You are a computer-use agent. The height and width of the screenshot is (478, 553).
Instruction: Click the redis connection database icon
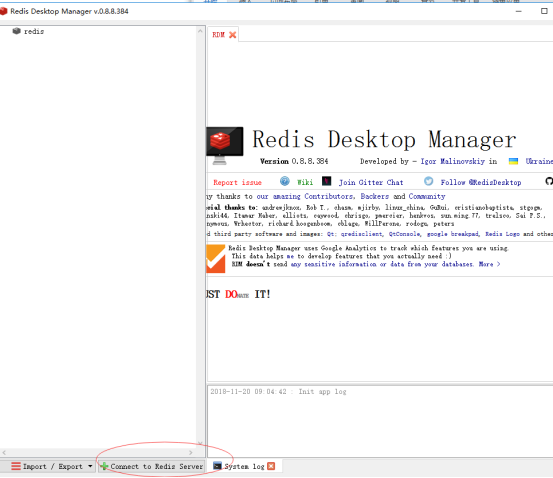coord(17,31)
